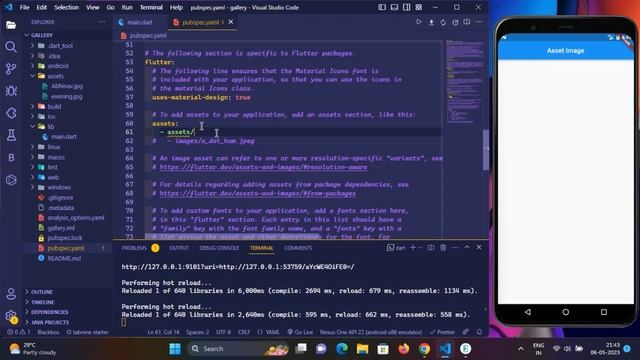
Task: Expand the OUTLINE section
Action: [42, 292]
